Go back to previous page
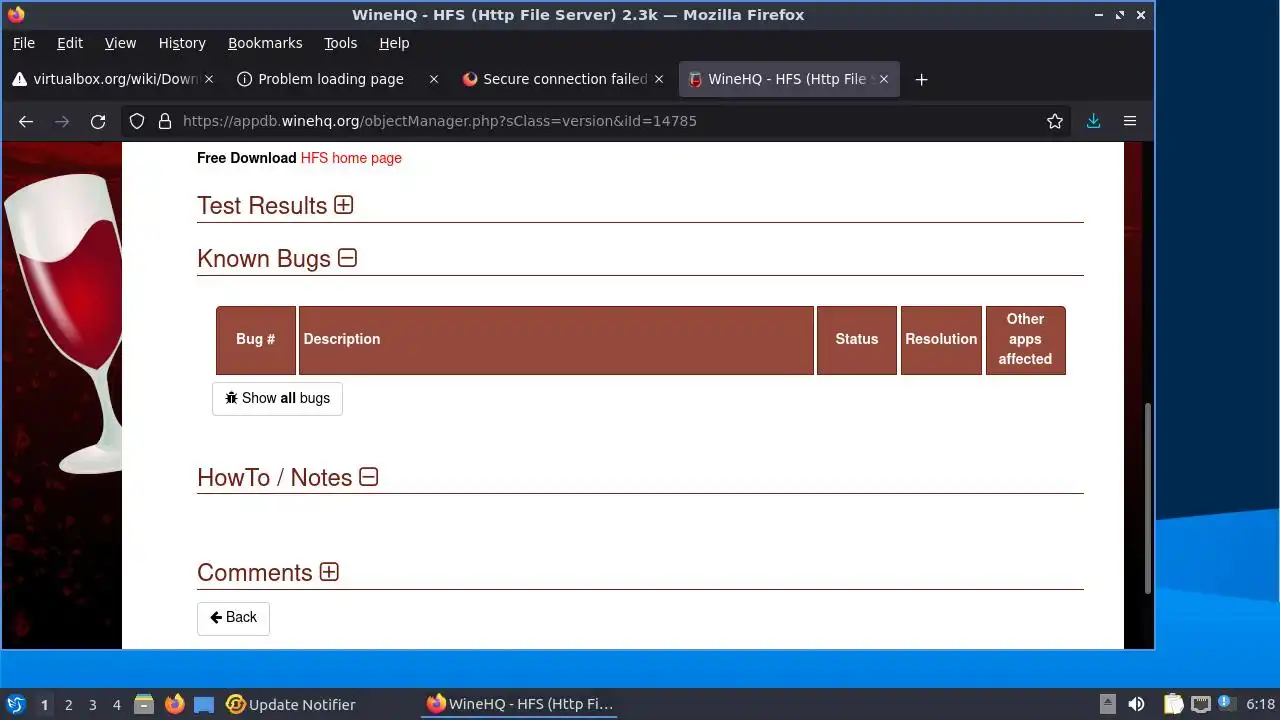Screen dimensions: 1280x720 tap(26, 121)
